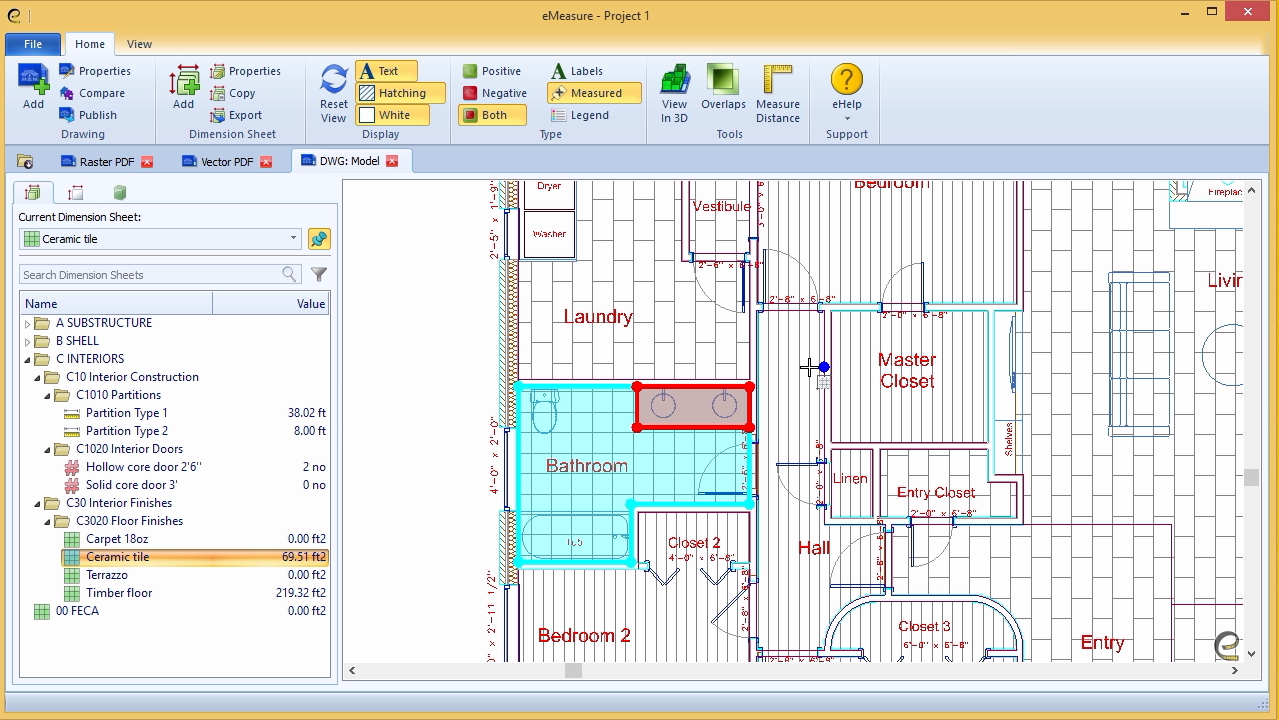Screen dimensions: 1279x720
Task: Toggle Labels display
Action: [576, 71]
